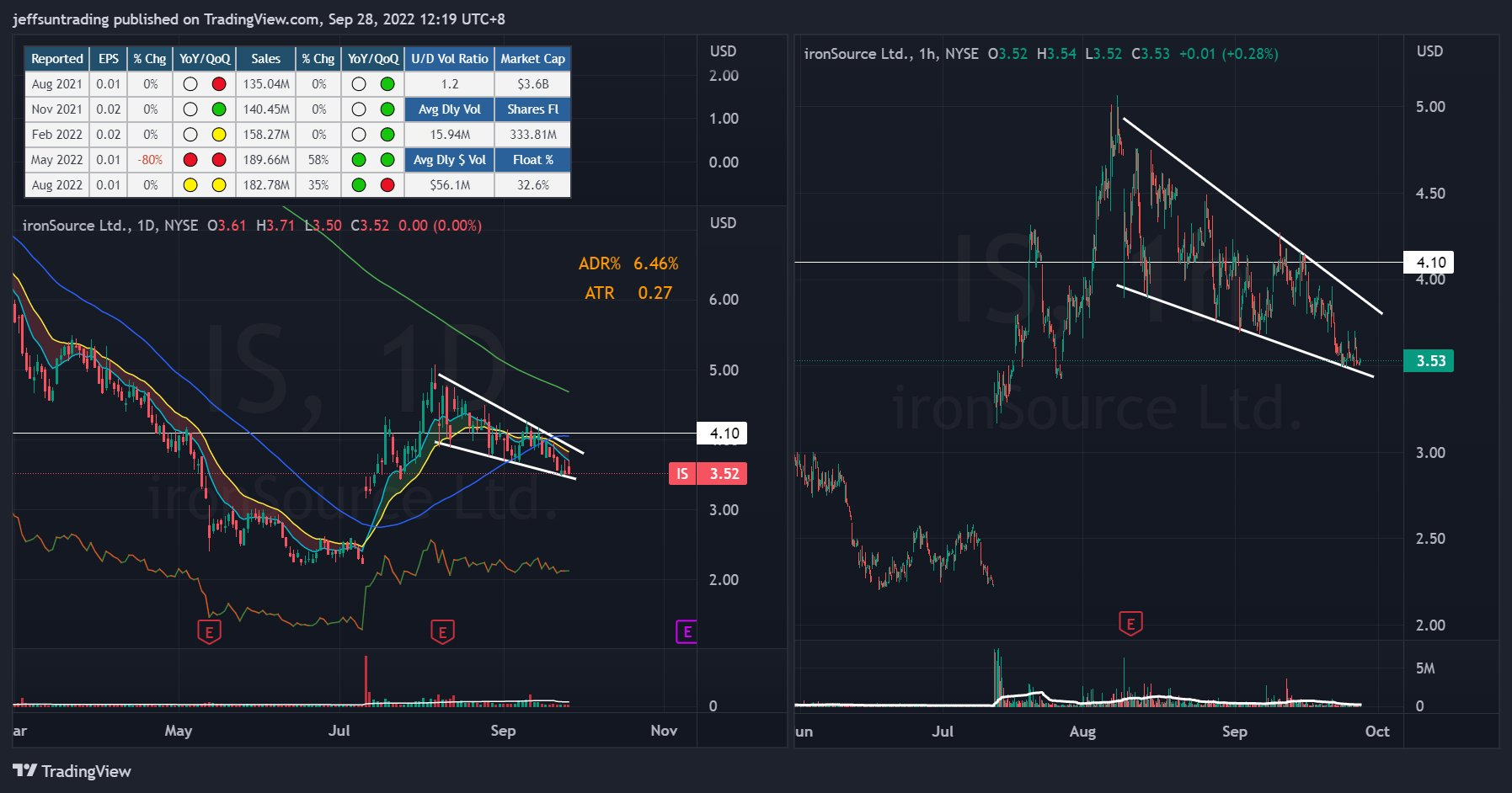Click the 'May 2022' reported date cell
This screenshot has width=1512, height=793.
pos(57,160)
